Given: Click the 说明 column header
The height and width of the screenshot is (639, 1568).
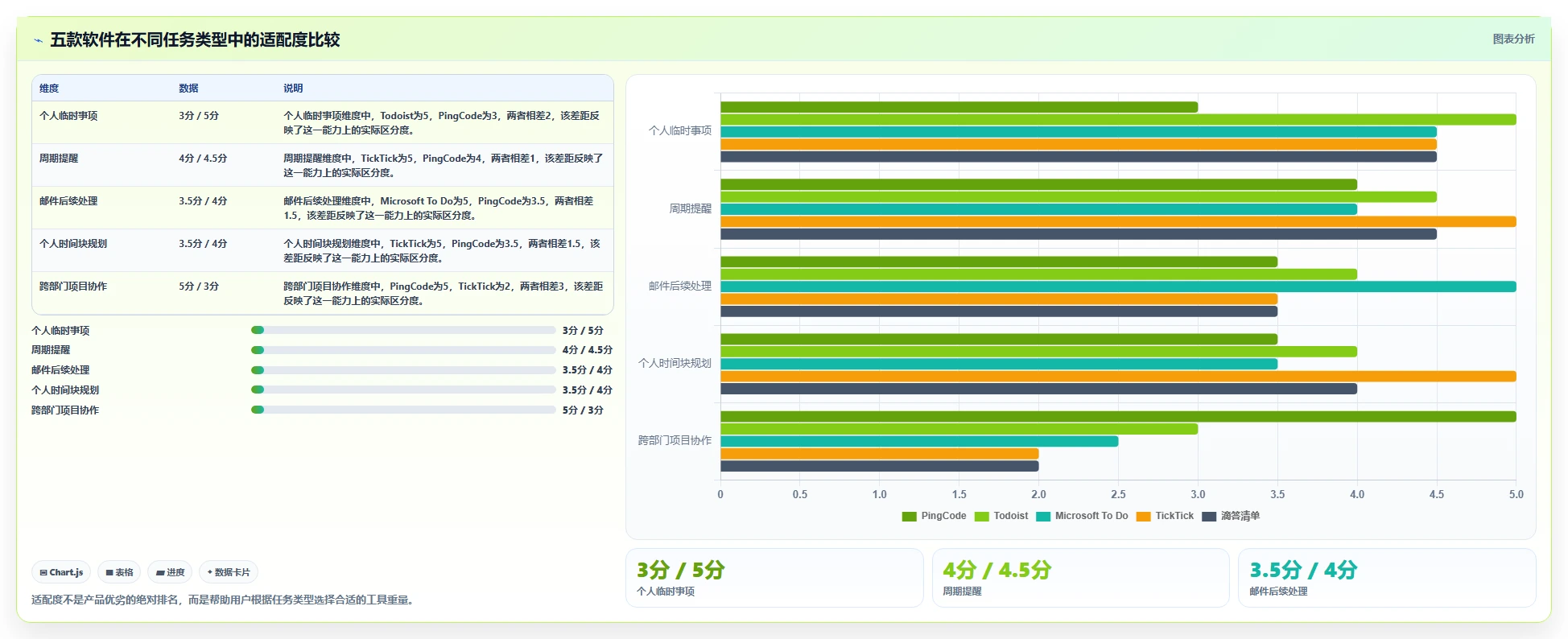Looking at the screenshot, I should pyautogui.click(x=293, y=89).
